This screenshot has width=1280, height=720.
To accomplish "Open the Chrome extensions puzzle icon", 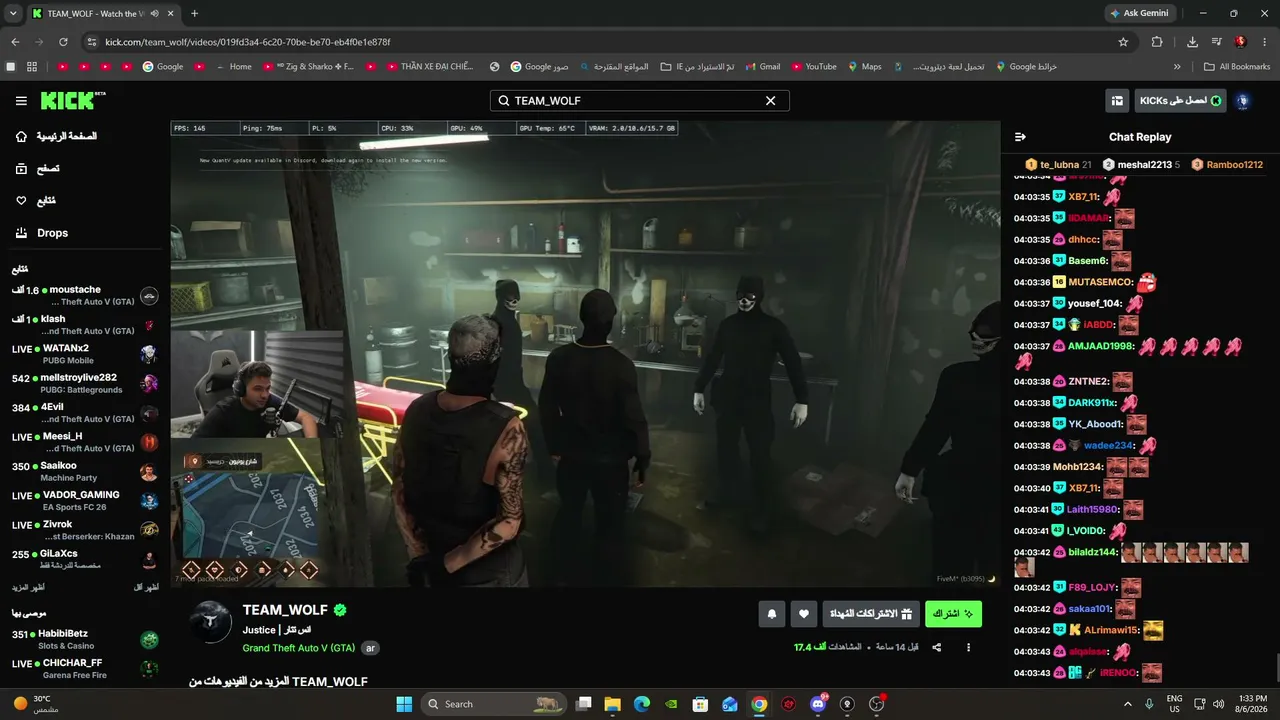I will 1157,42.
